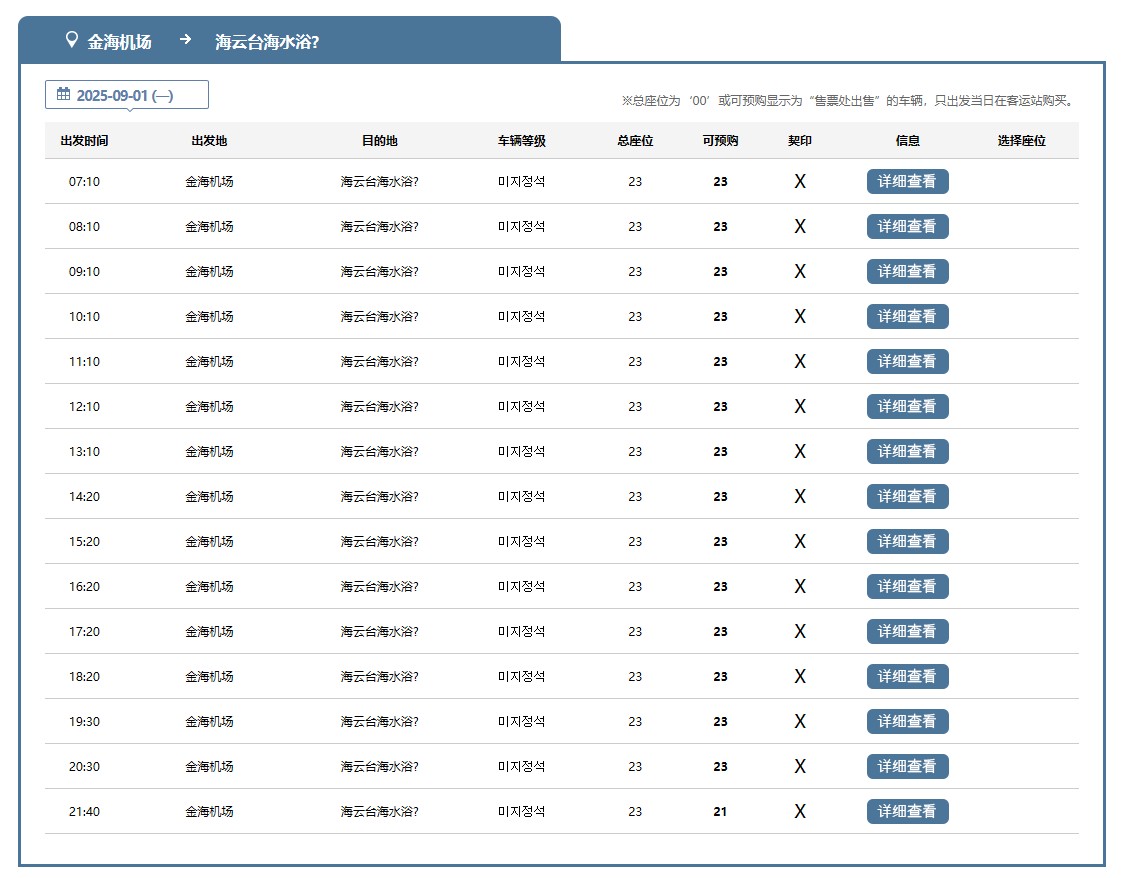This screenshot has width=1124, height=878.
Task: Click the calendar icon beside the date
Action: tap(63, 95)
